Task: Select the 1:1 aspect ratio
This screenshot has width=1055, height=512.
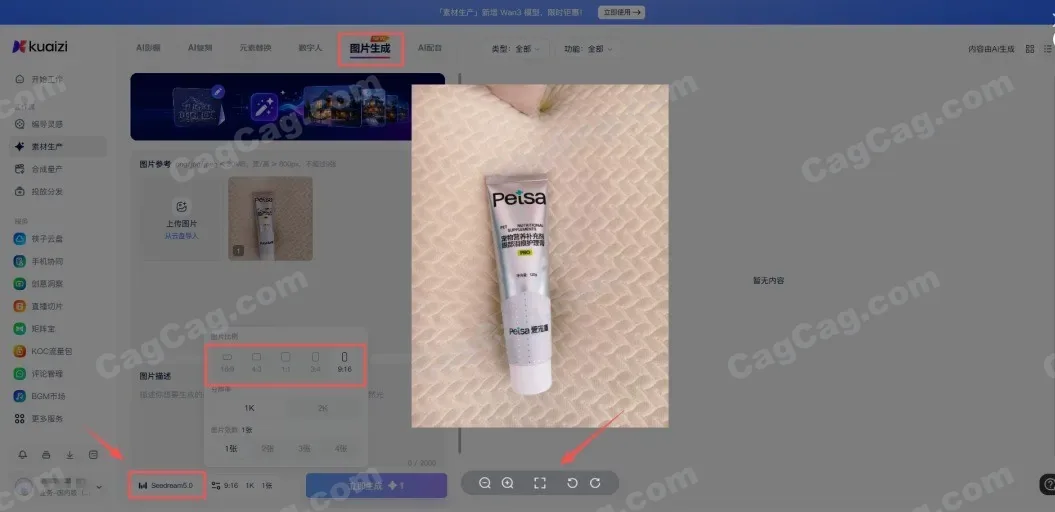Action: pyautogui.click(x=285, y=363)
